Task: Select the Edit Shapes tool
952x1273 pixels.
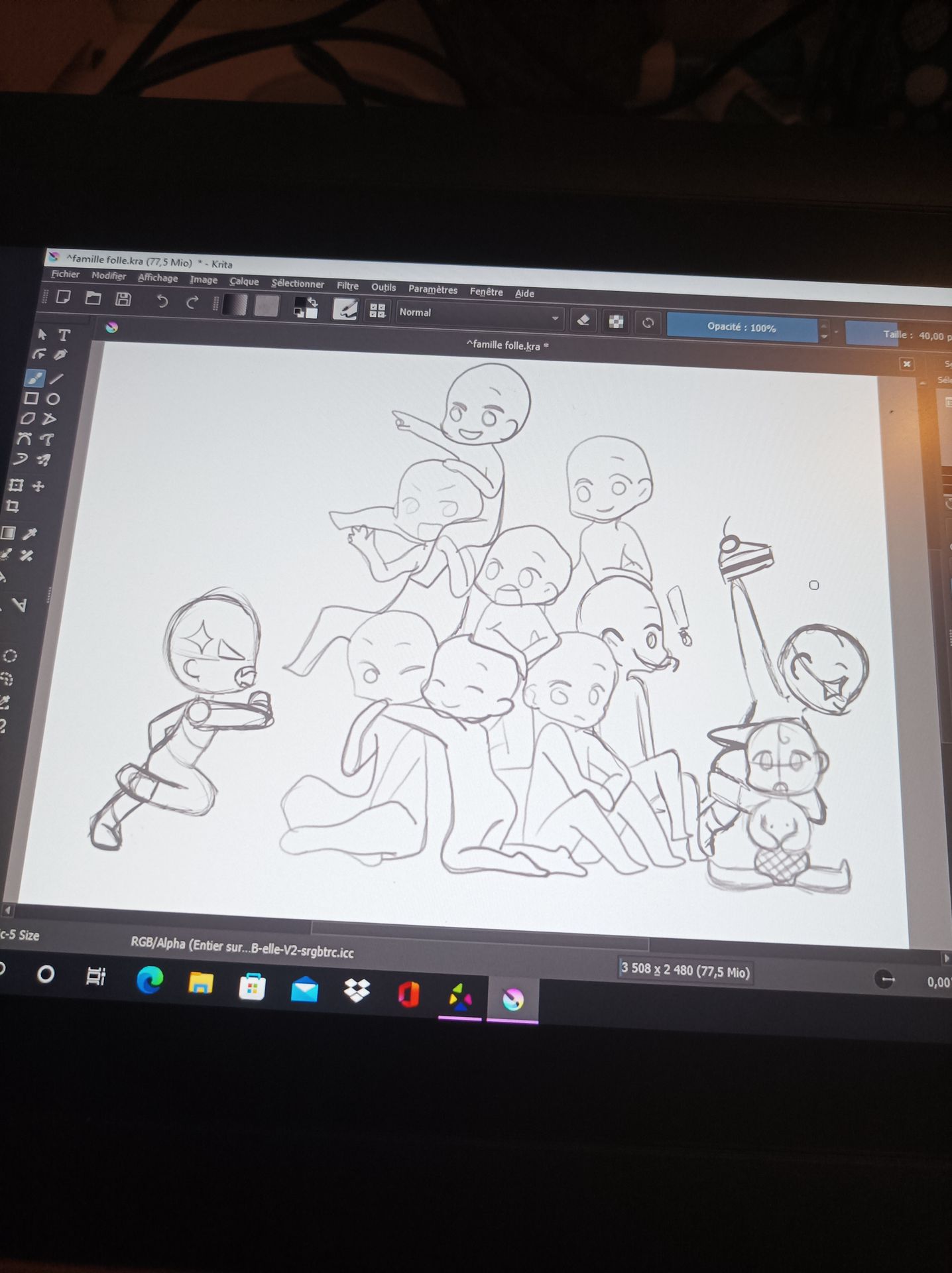Action: pyautogui.click(x=40, y=355)
